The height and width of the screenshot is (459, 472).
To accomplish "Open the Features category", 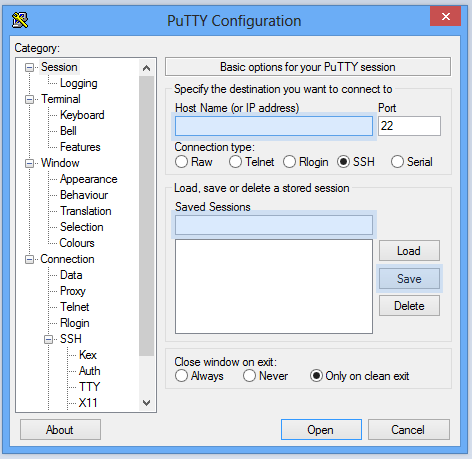I will pyautogui.click(x=80, y=147).
